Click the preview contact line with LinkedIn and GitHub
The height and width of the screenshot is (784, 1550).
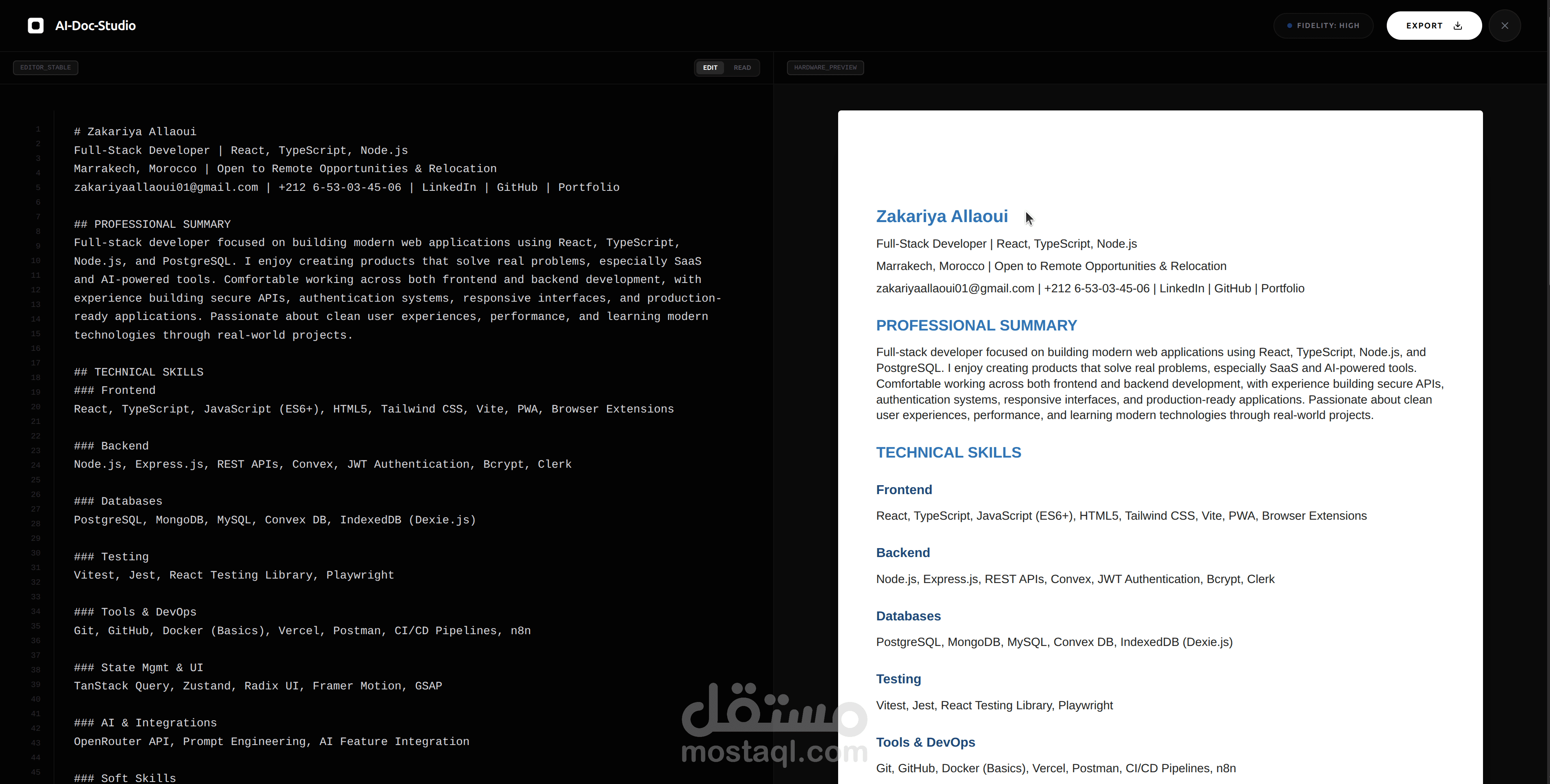pos(1090,289)
